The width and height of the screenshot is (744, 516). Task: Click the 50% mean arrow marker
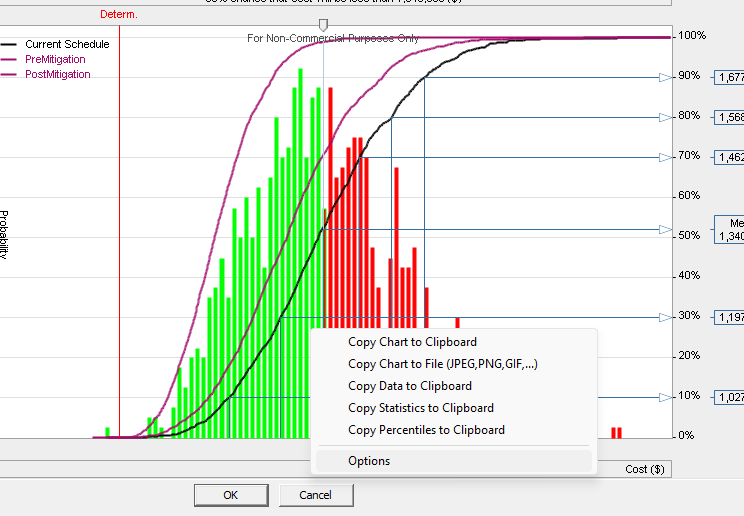tap(667, 230)
